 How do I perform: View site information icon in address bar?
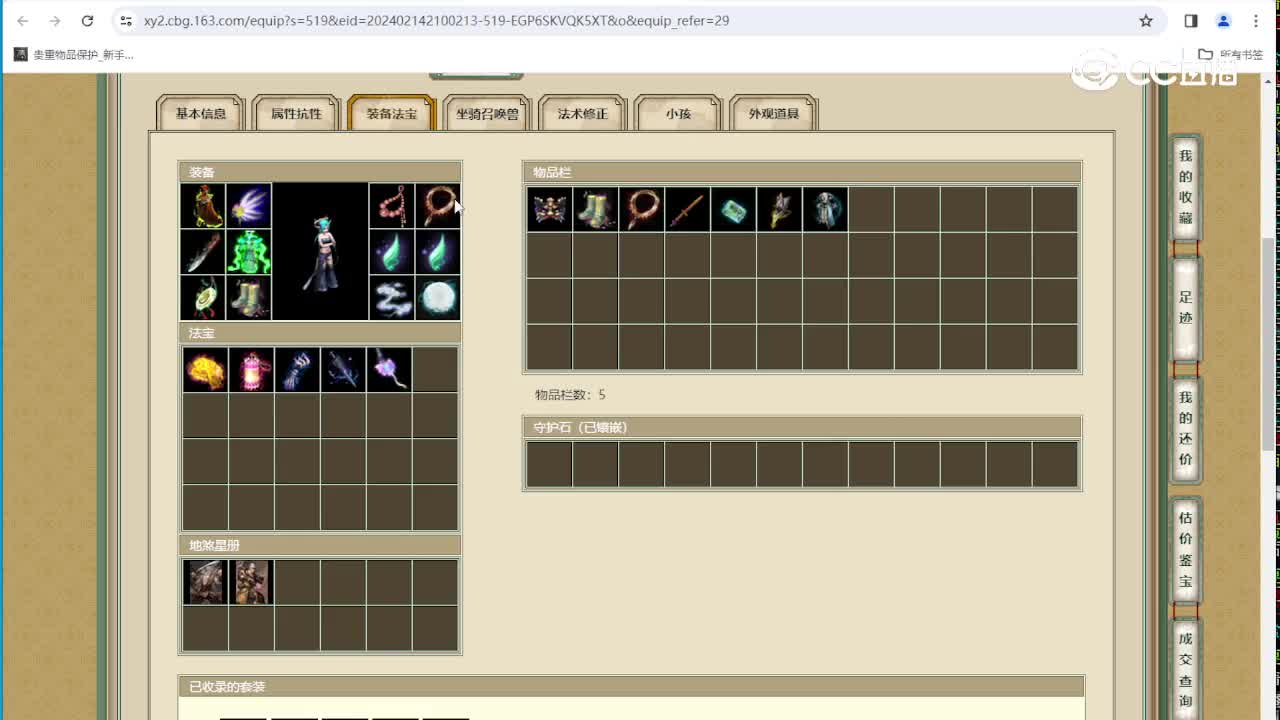point(125,20)
